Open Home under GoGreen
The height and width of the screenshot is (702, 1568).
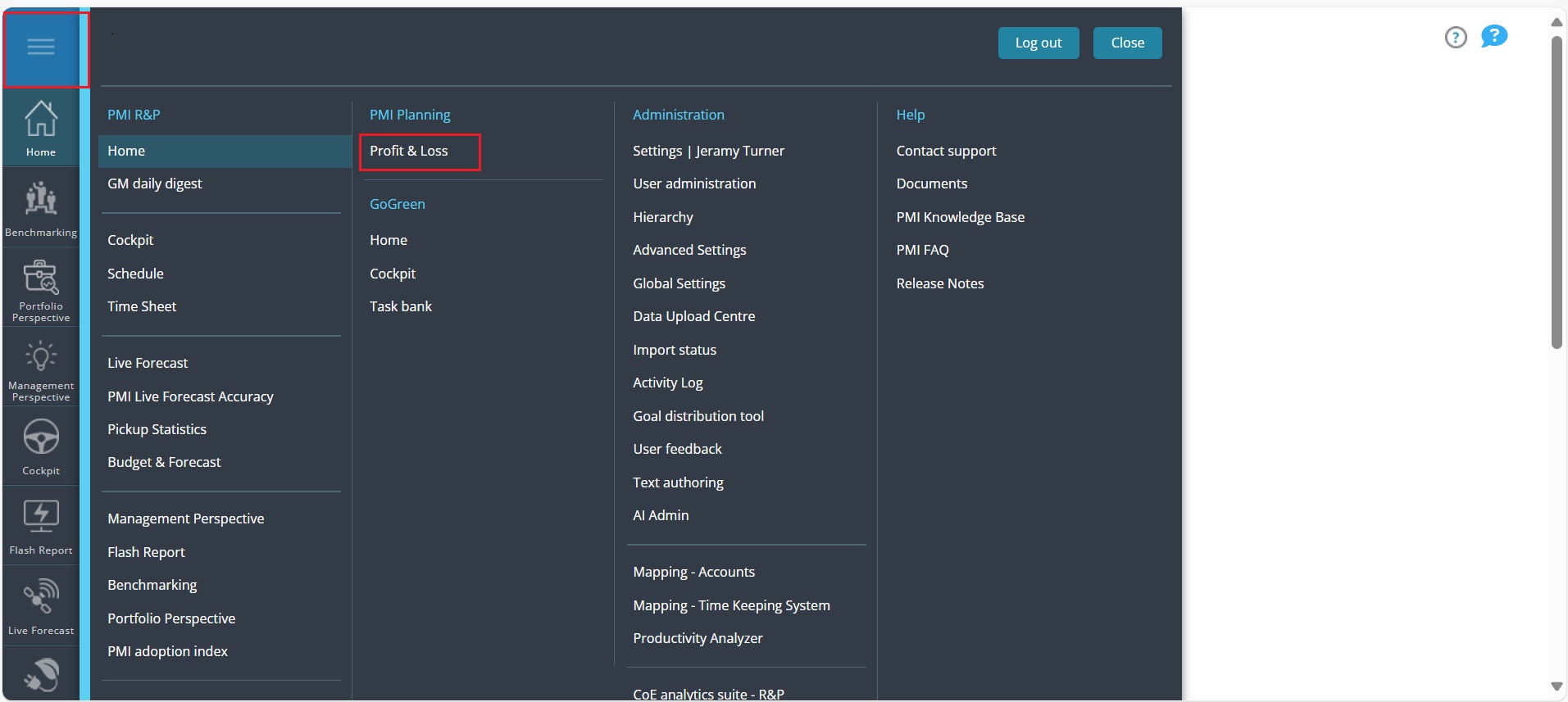coord(388,240)
